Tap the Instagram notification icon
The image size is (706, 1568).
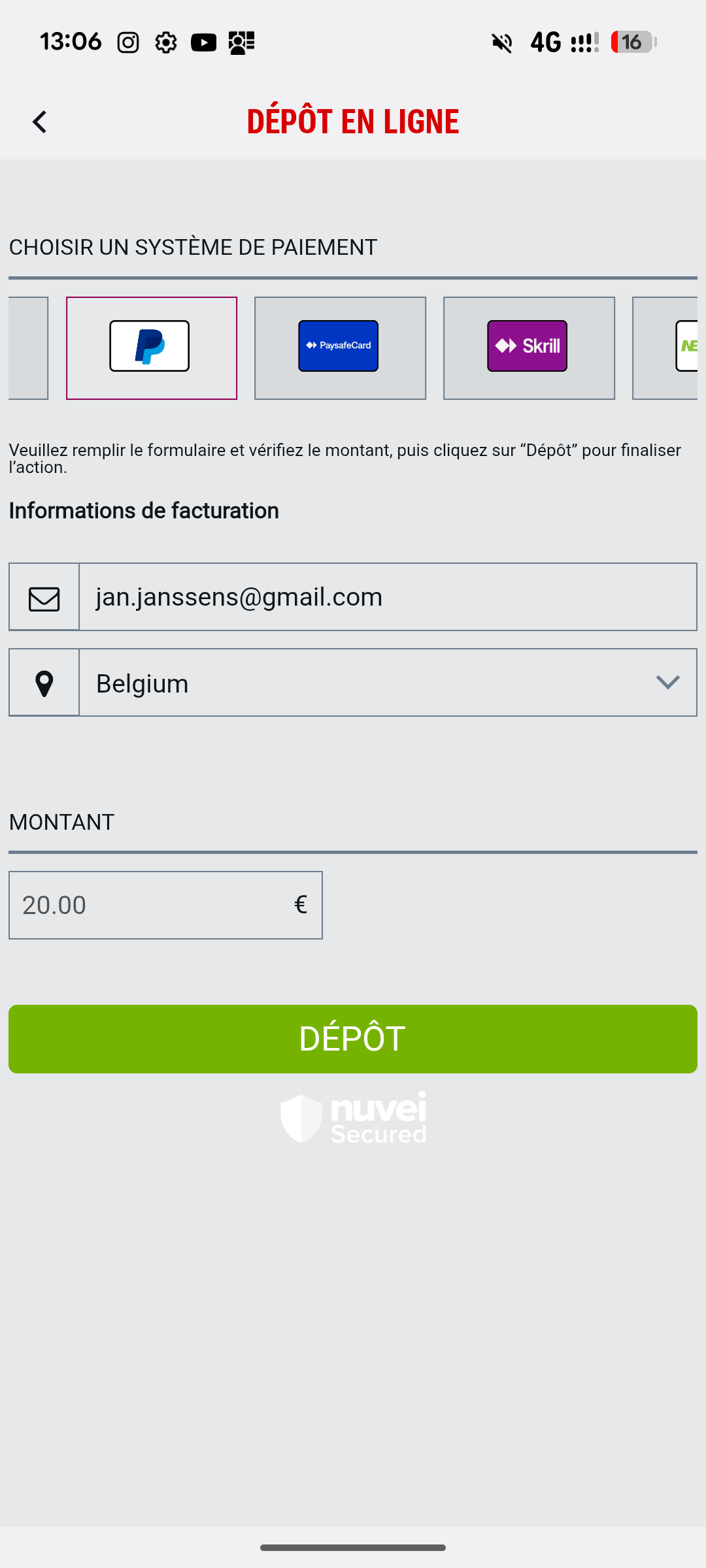[128, 43]
